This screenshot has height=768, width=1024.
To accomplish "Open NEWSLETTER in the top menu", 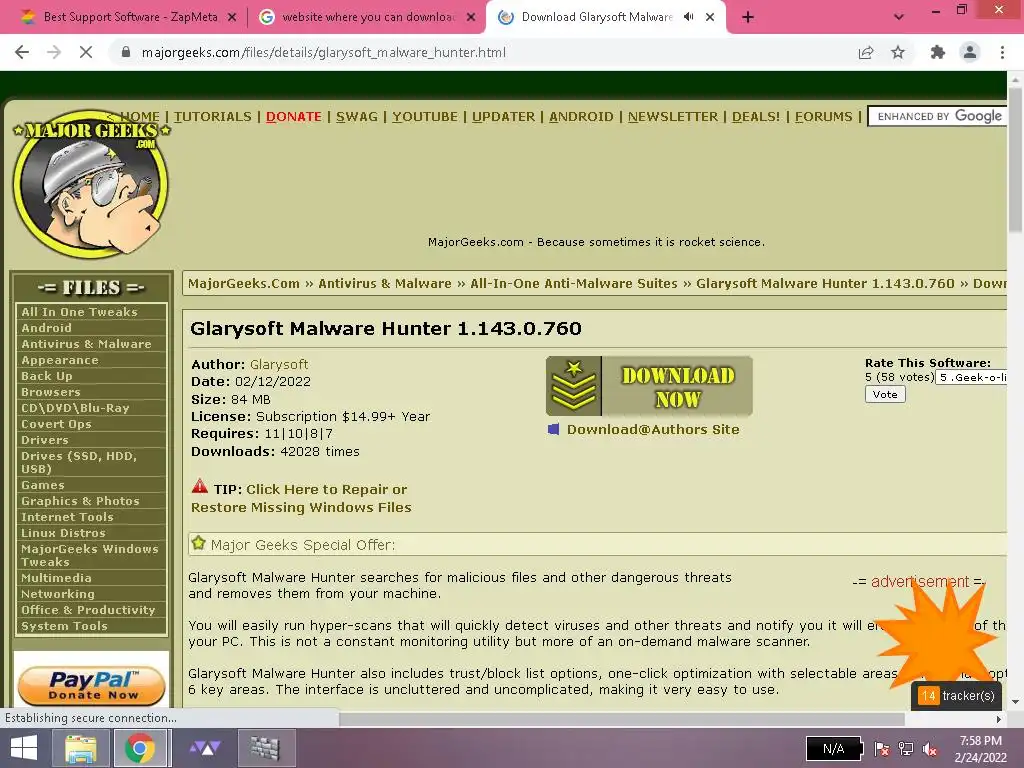I will click(672, 116).
